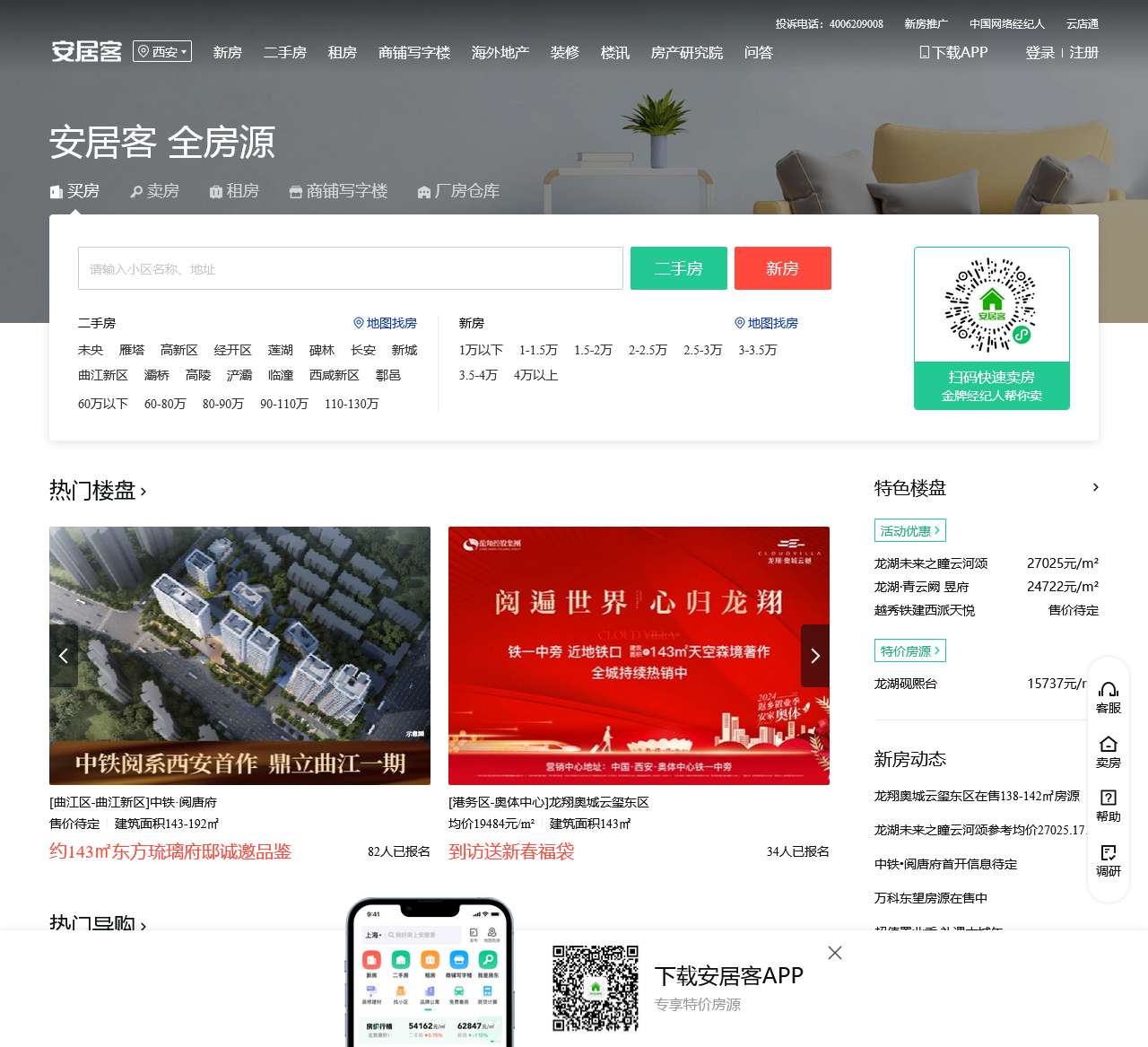Click the green 二手房 search button
Screen dimensions: 1148x1047
click(x=679, y=268)
